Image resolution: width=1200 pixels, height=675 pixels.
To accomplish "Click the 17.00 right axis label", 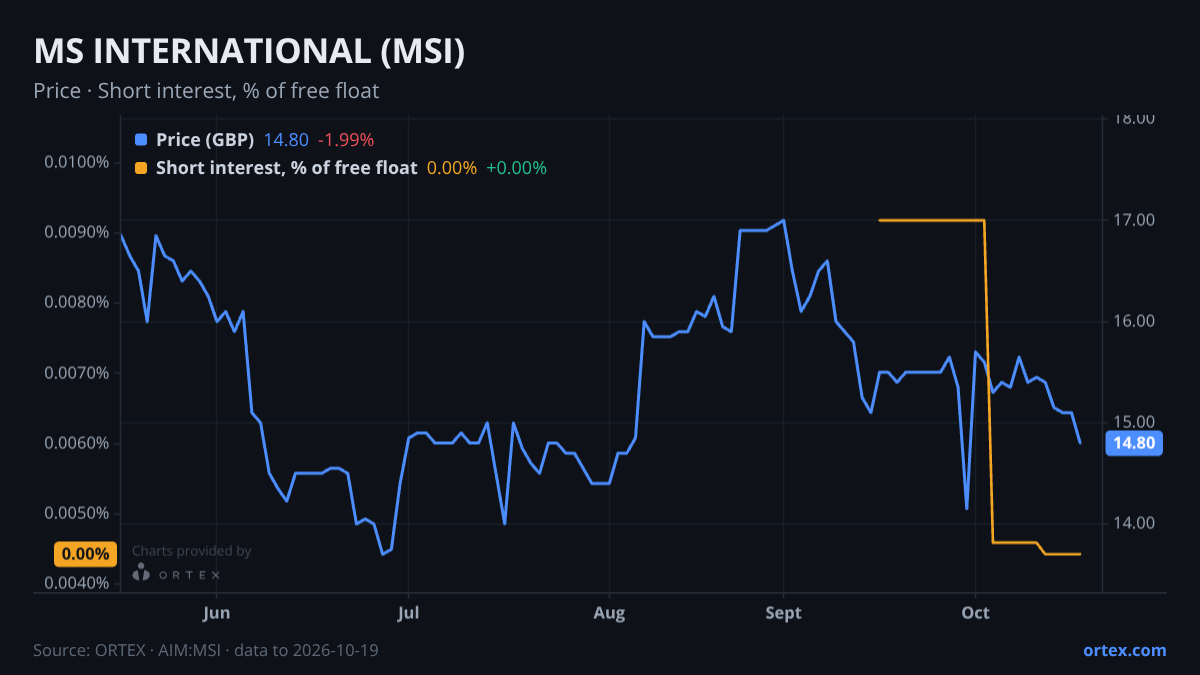I will pos(1135,220).
